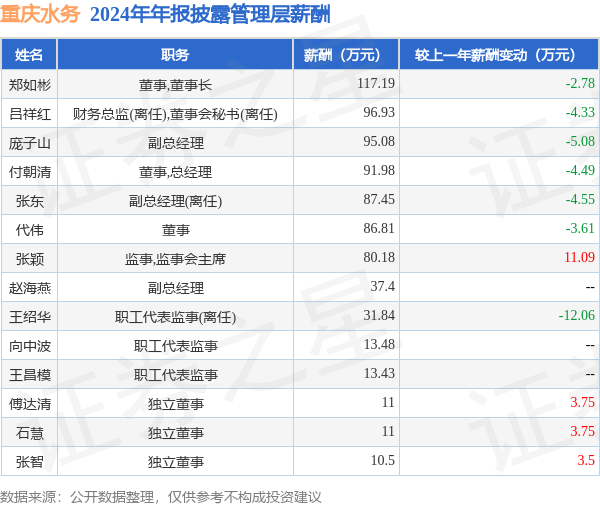Click the title 2024年年报披露管理层薪酬
The width and height of the screenshot is (600, 506).
pyautogui.click(x=210, y=15)
